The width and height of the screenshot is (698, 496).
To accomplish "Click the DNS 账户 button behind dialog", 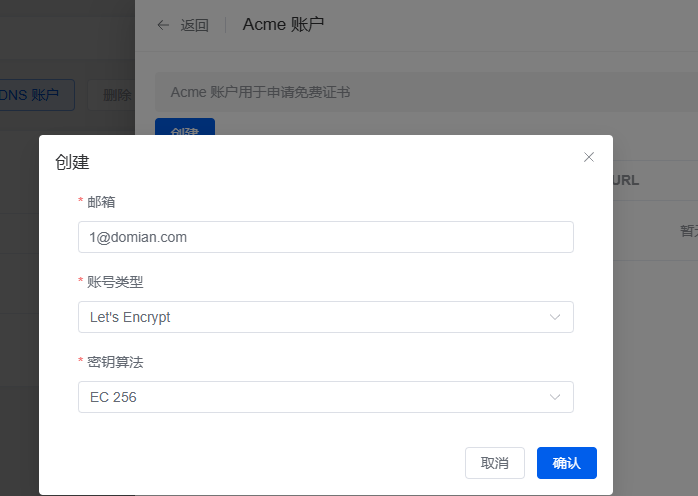I will click(37, 95).
